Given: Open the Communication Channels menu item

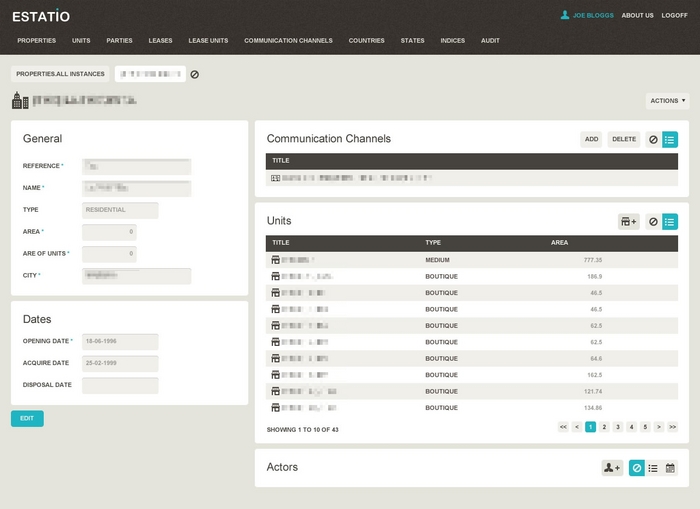Looking at the screenshot, I should pos(288,41).
